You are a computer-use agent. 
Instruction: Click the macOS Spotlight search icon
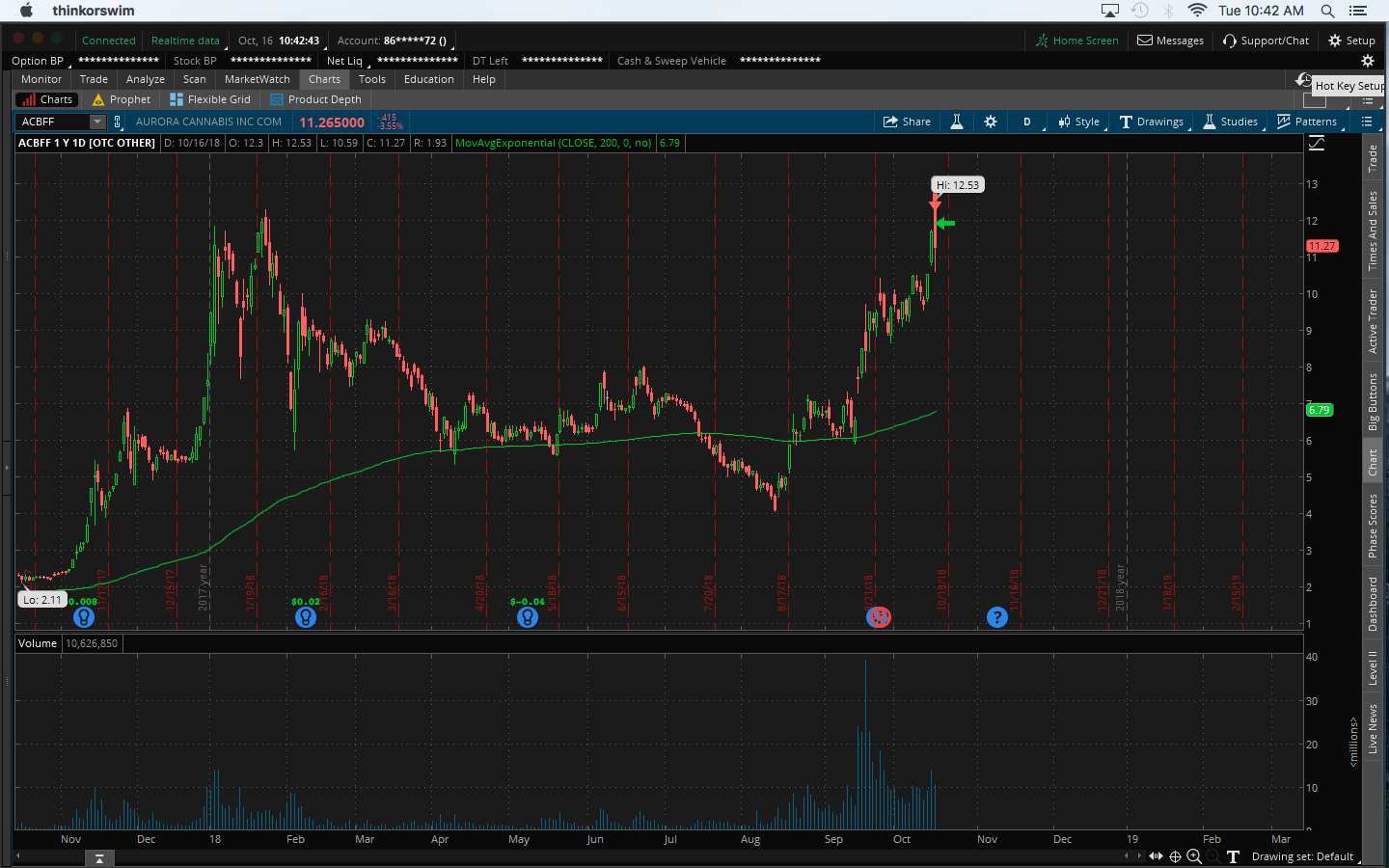[x=1327, y=11]
